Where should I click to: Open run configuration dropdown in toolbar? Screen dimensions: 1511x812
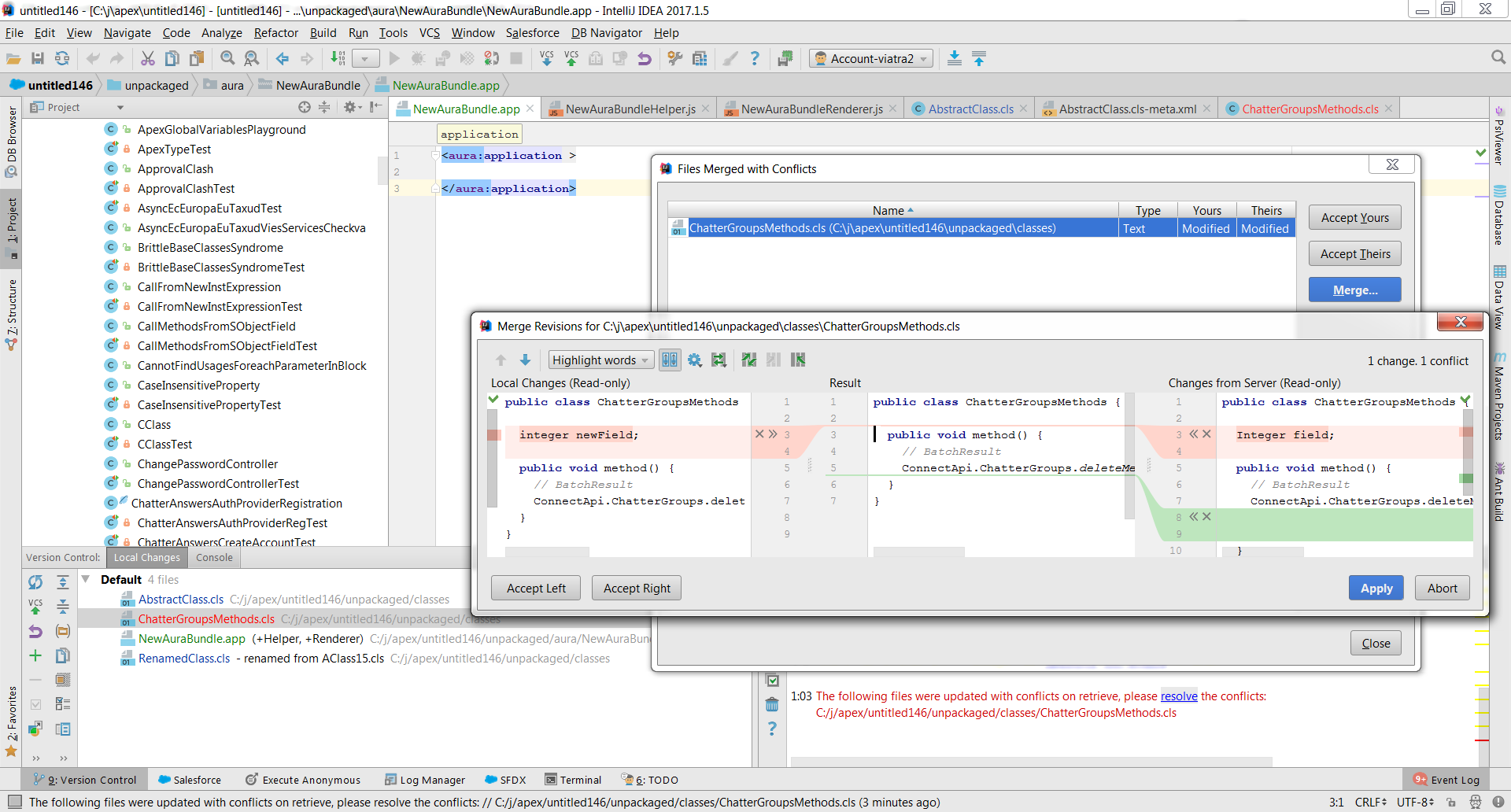pos(365,58)
